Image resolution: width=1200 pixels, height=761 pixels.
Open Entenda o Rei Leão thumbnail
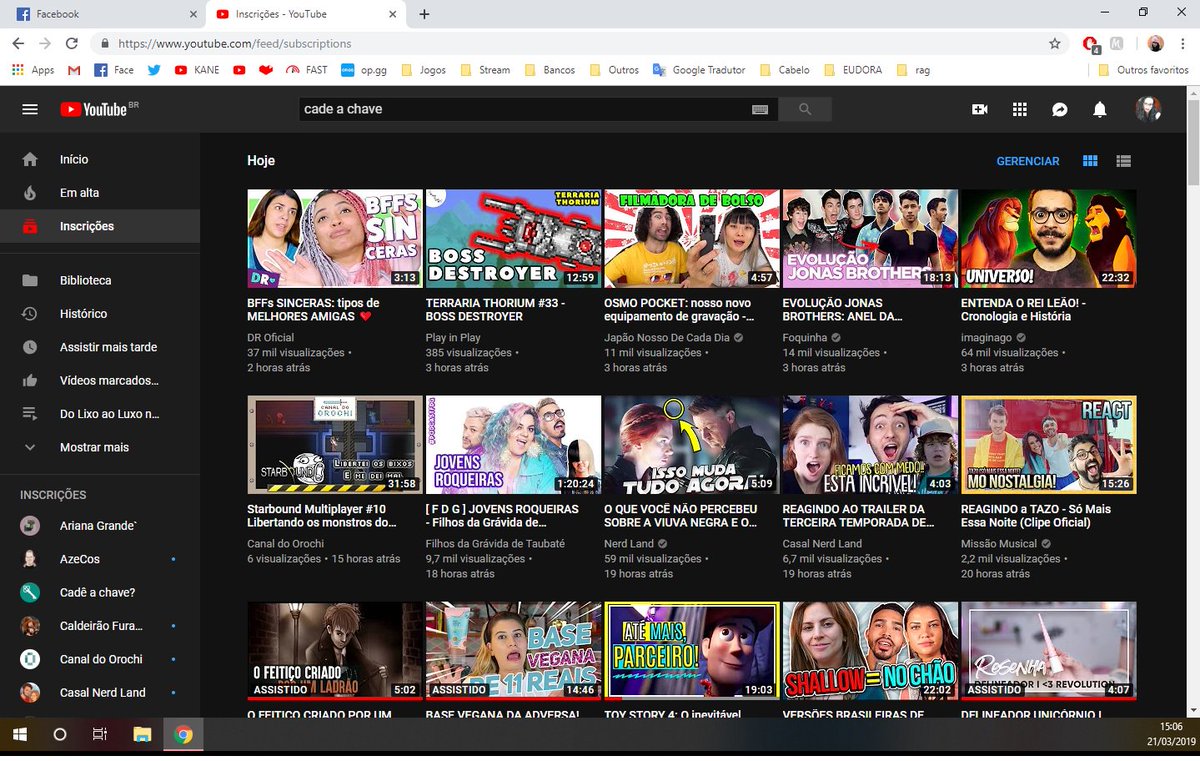click(1048, 239)
